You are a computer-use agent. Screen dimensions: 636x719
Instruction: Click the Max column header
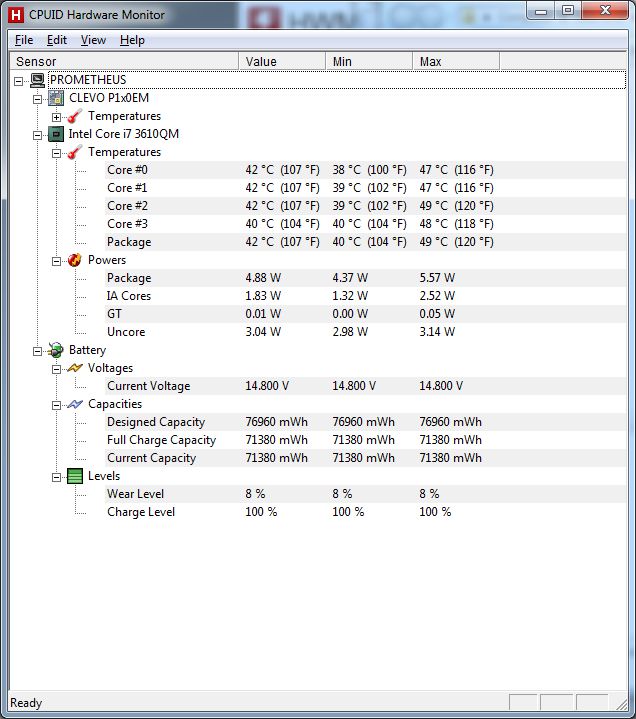pyautogui.click(x=456, y=61)
